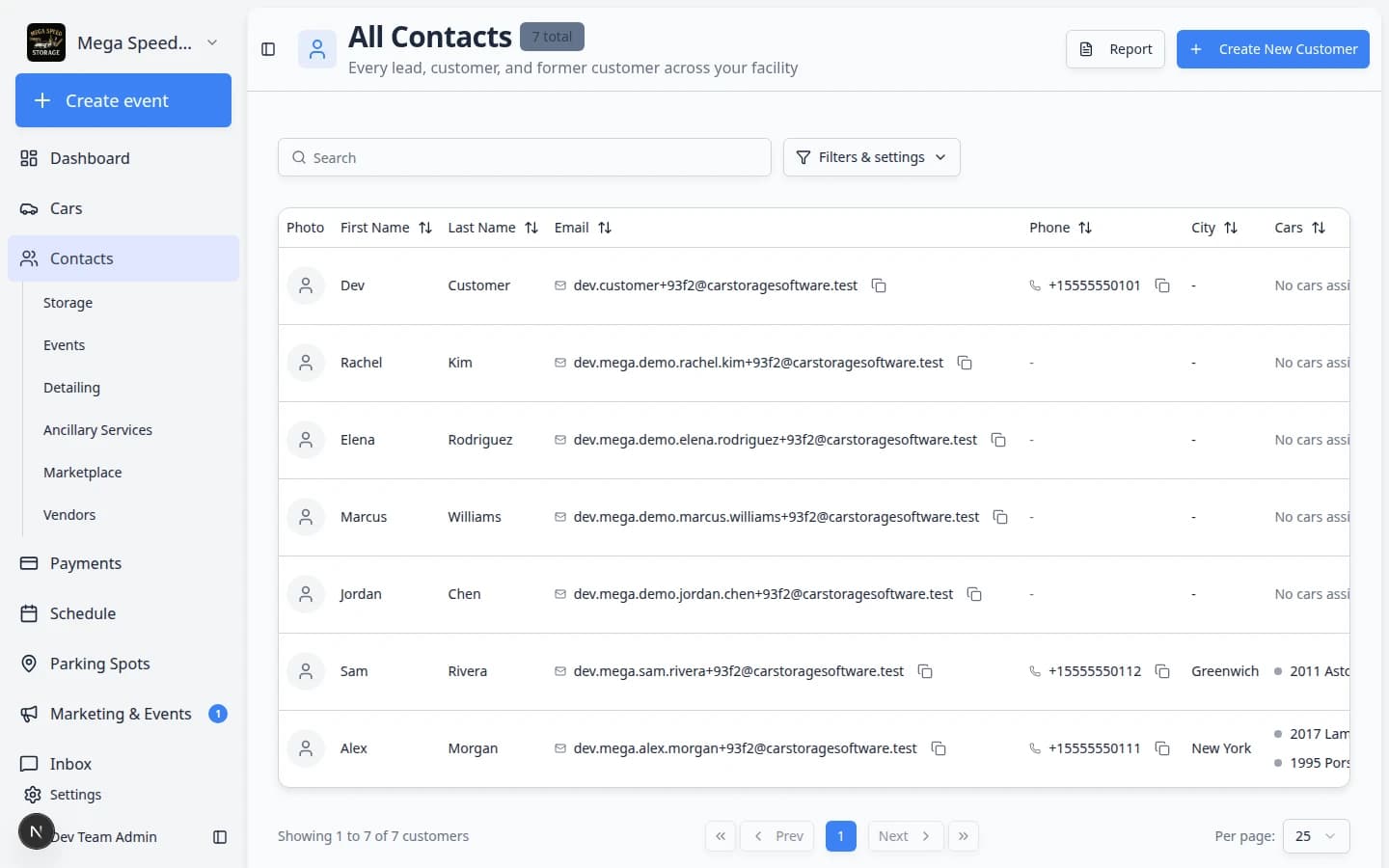
Task: Click Create New Customer button
Action: click(1272, 49)
